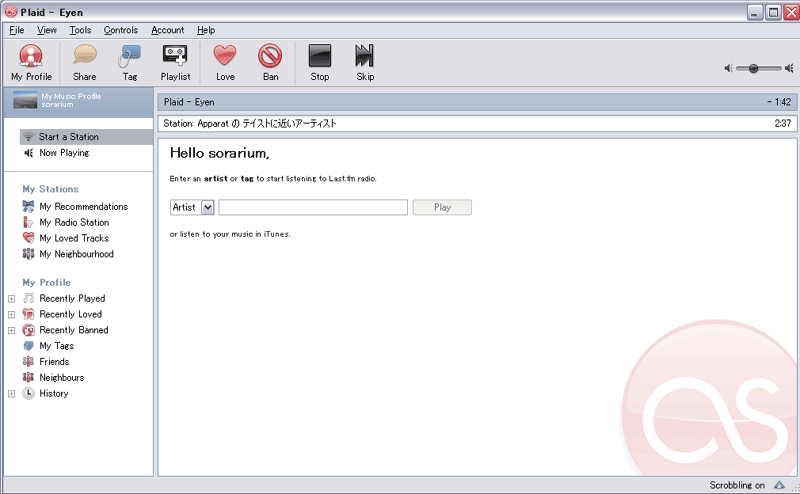Expand the Recently Played list
Screen dimensions: 800x494
[x=11, y=299]
